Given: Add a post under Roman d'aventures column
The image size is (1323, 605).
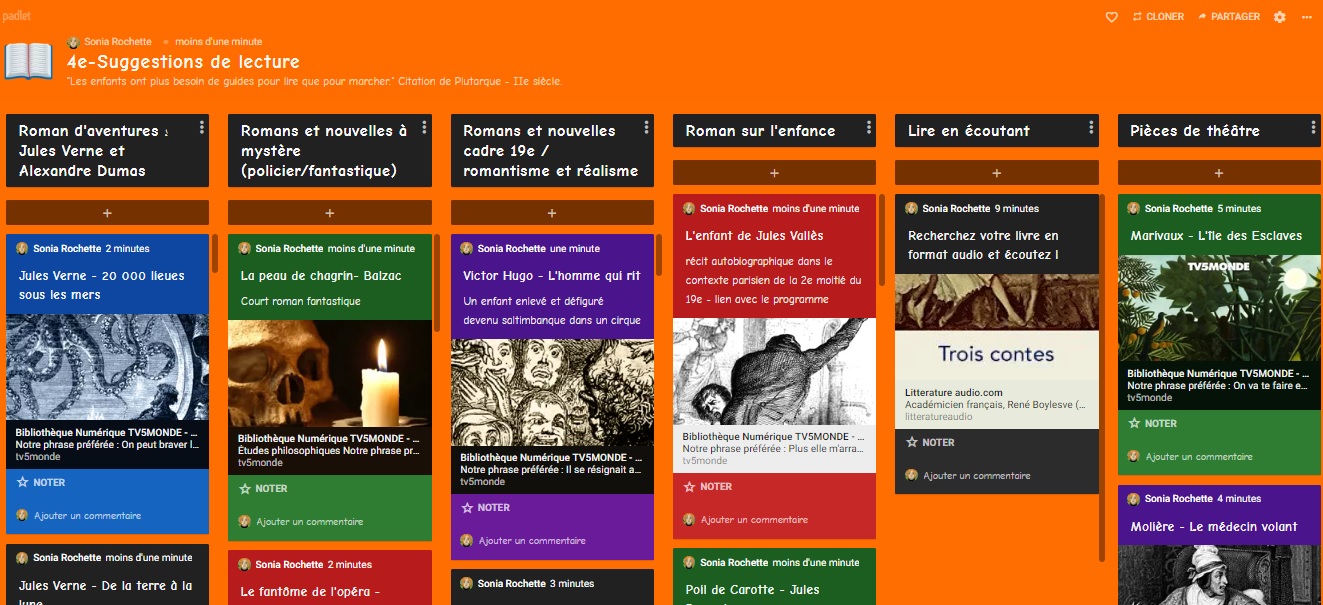Looking at the screenshot, I should [107, 213].
